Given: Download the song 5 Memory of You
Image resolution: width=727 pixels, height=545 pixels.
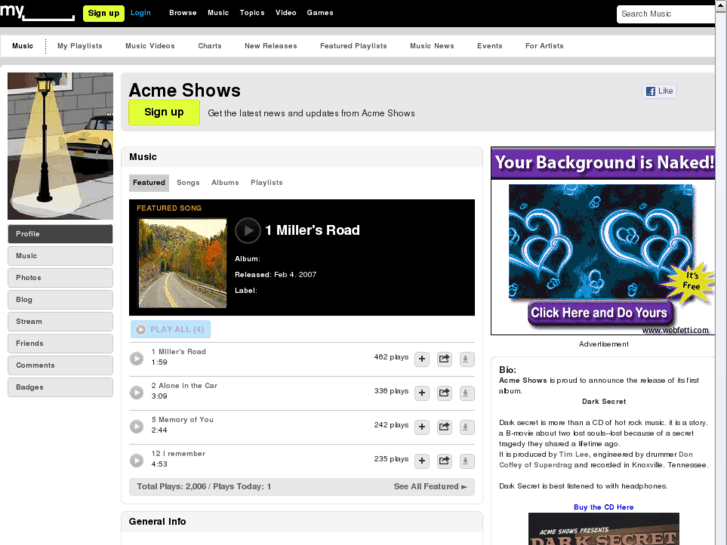Looking at the screenshot, I should [466, 427].
